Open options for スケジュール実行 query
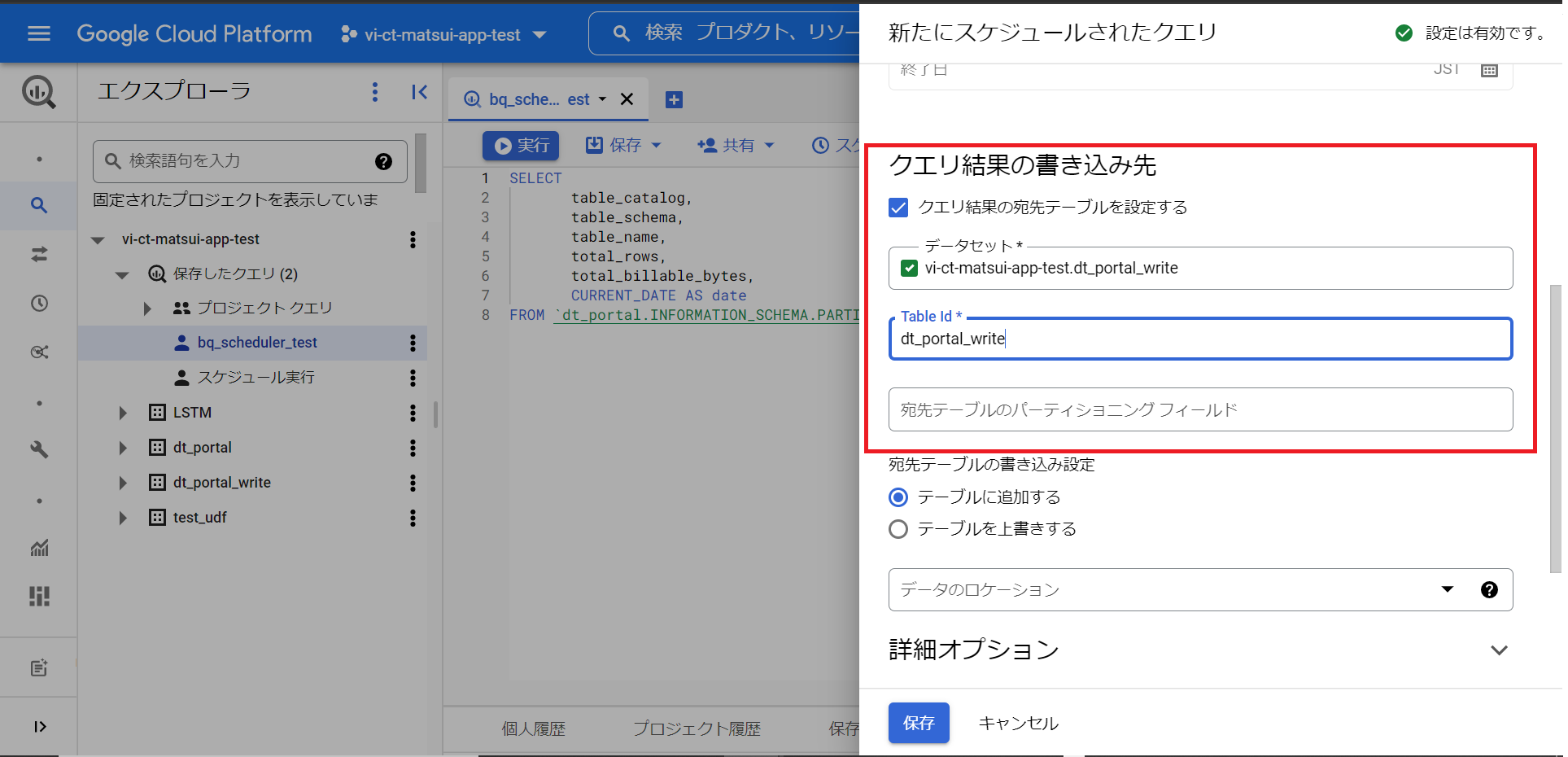The height and width of the screenshot is (757, 1568). tap(413, 378)
